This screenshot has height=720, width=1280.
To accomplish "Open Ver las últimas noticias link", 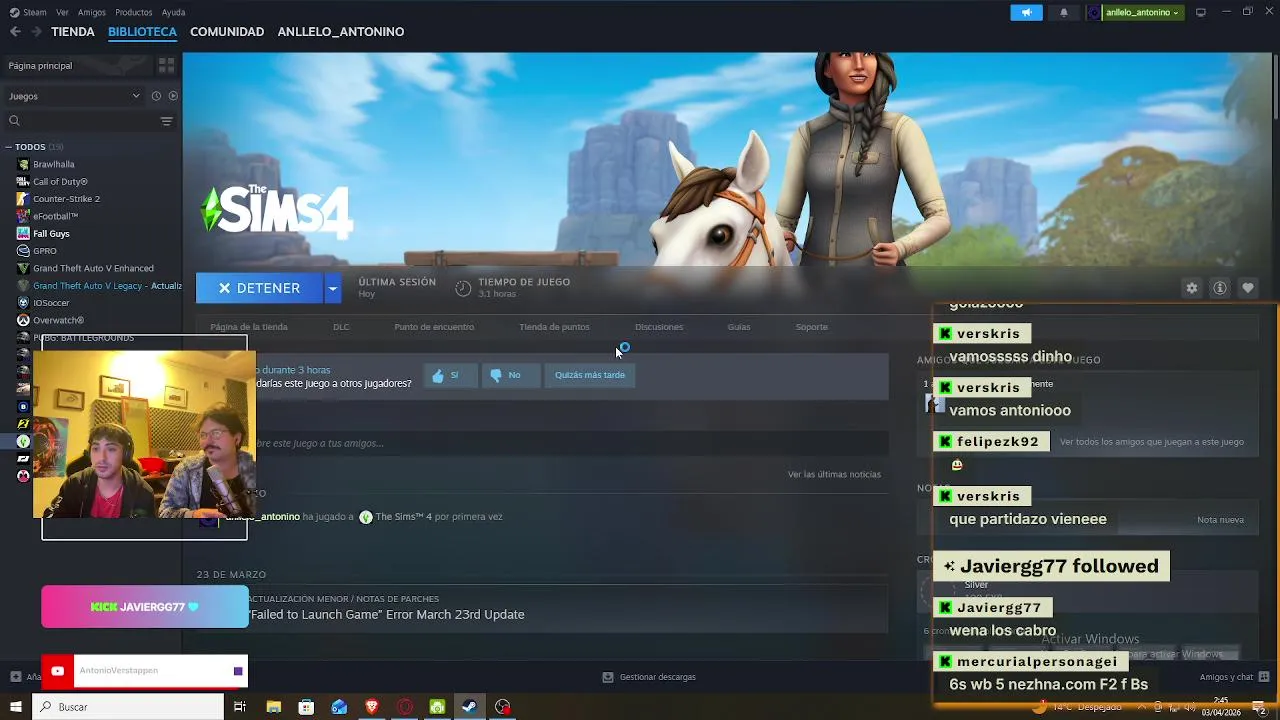I will coord(834,474).
